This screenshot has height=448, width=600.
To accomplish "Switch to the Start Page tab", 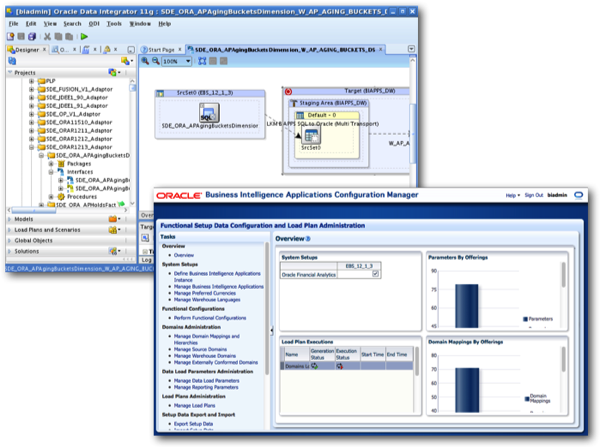I will (161, 50).
